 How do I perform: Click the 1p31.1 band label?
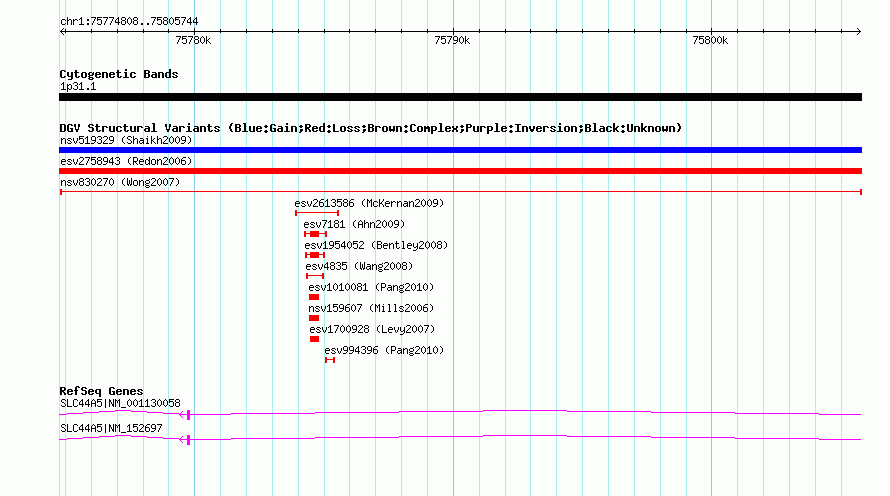coord(78,87)
